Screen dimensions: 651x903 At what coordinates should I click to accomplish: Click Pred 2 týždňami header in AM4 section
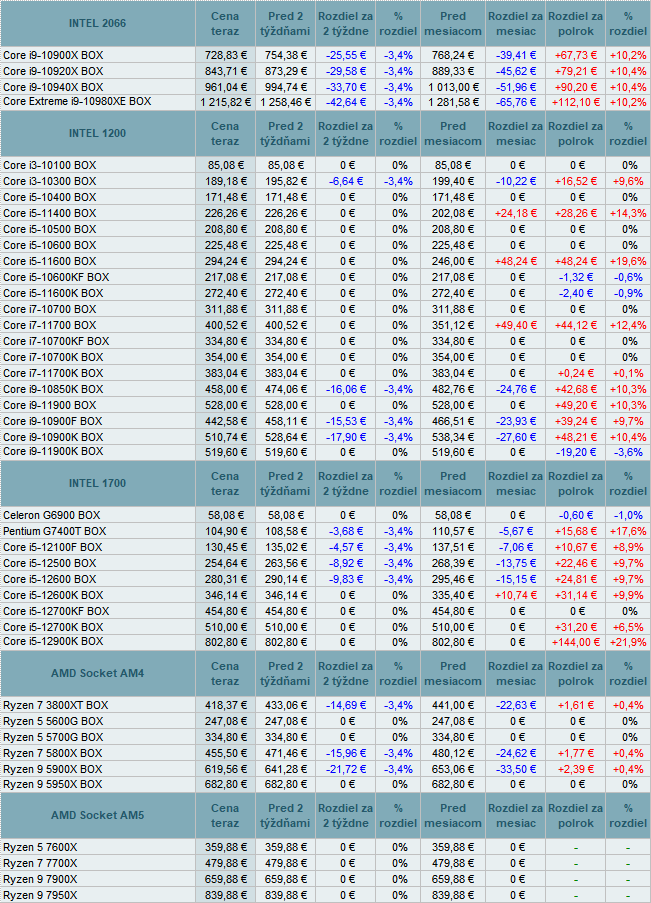(x=285, y=673)
